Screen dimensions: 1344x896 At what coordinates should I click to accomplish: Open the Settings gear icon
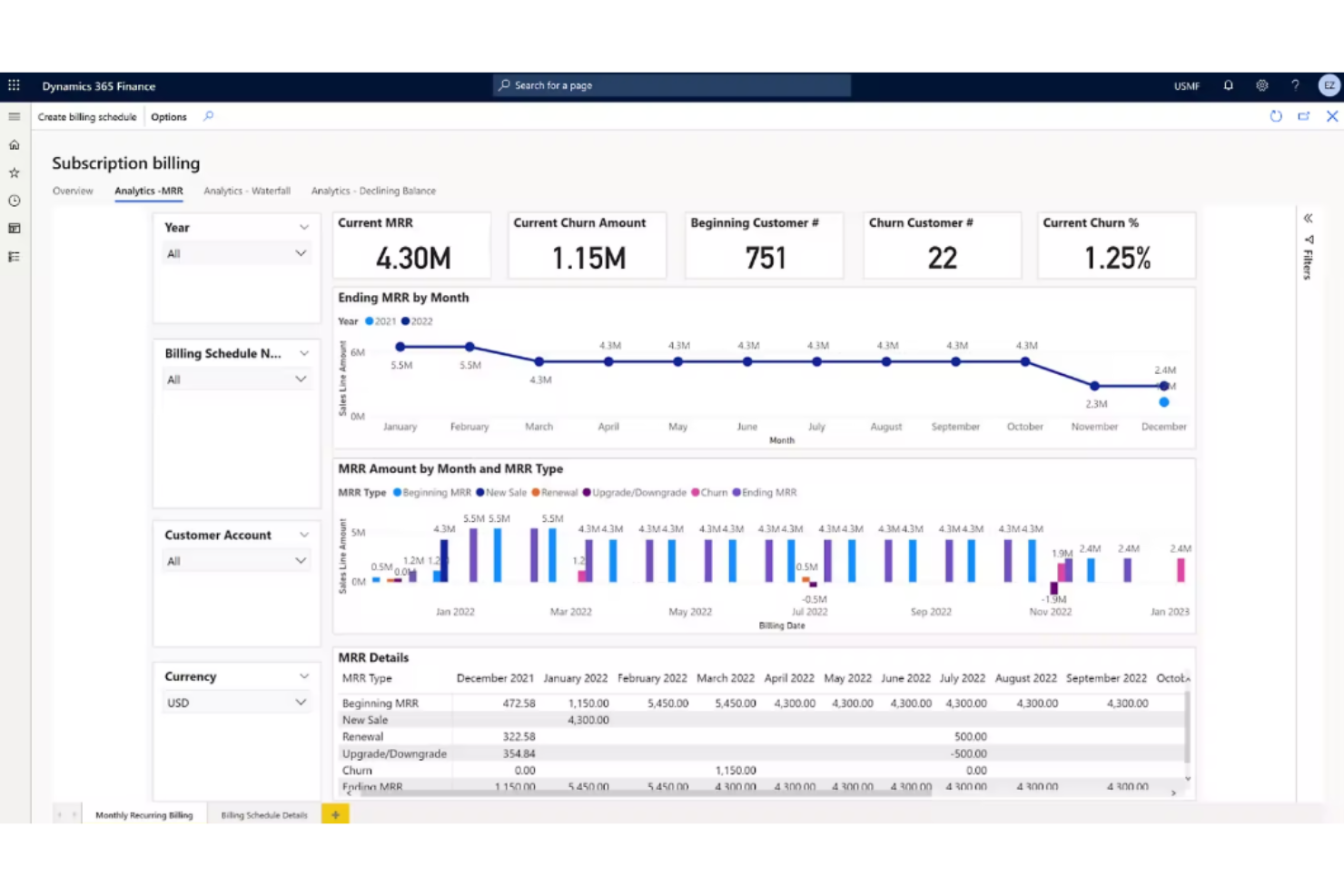click(1261, 85)
